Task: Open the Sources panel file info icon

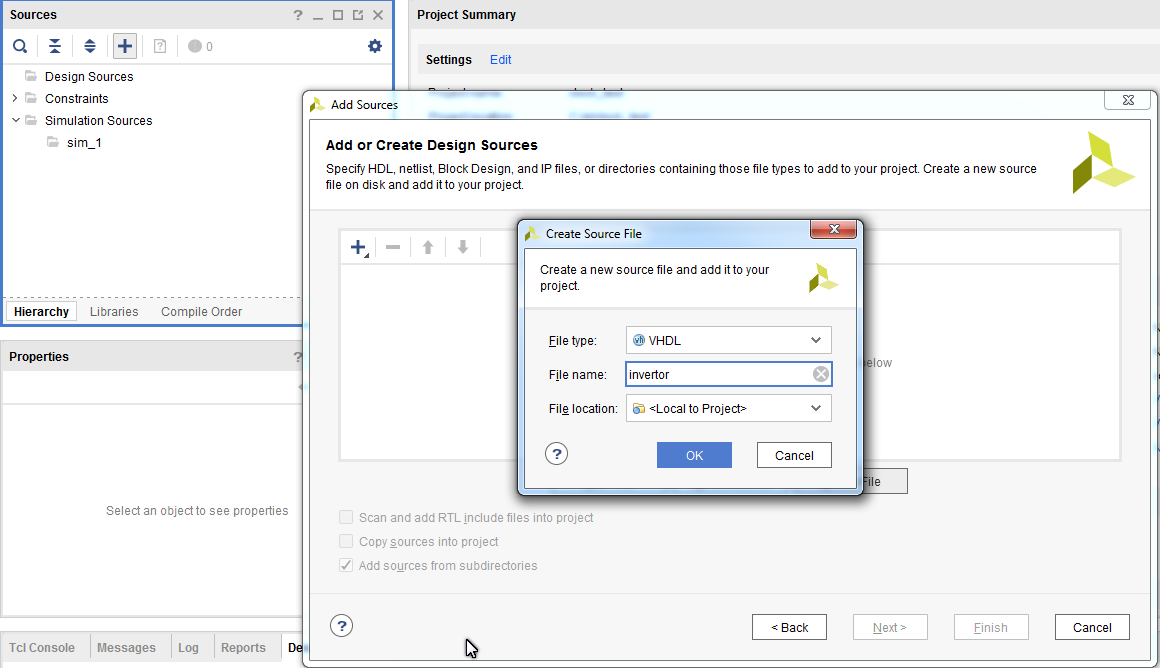Action: click(160, 47)
